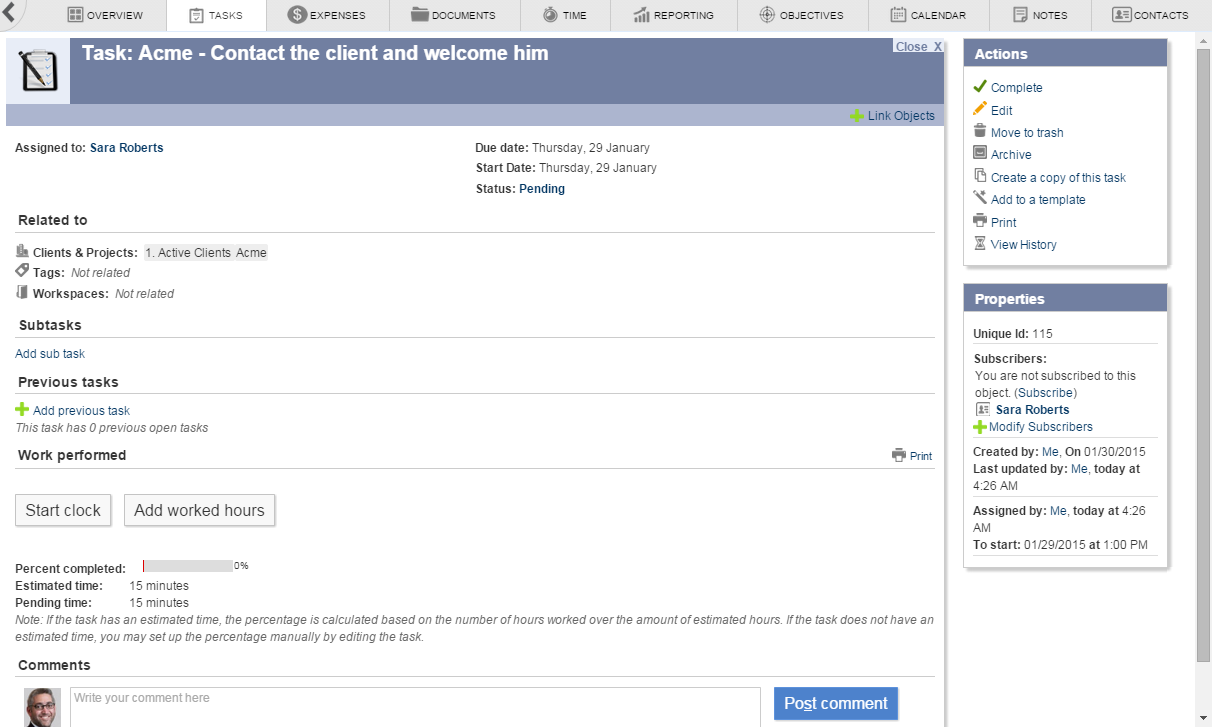Click the Move to trash bin icon
Screen dimensions: 1212x727
tap(980, 131)
